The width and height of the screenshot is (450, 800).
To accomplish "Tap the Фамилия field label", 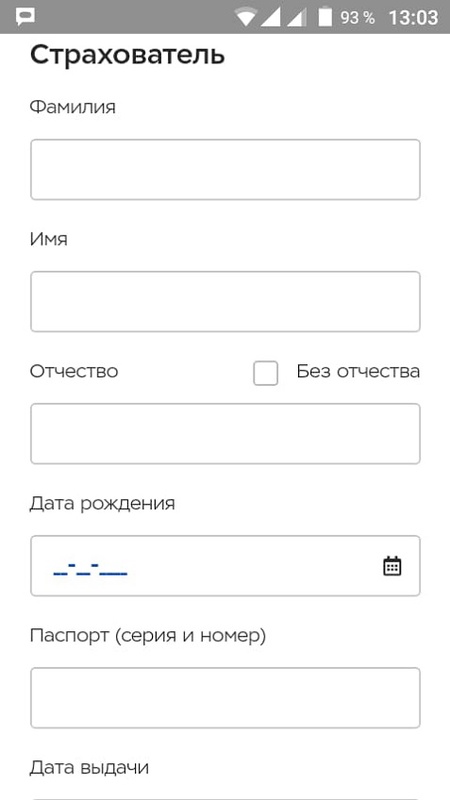I will [72, 107].
